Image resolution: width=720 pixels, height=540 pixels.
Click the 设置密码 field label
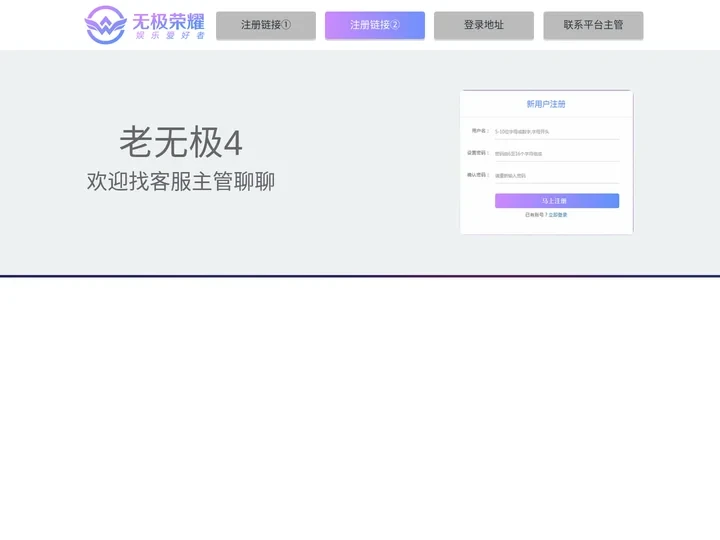478,153
